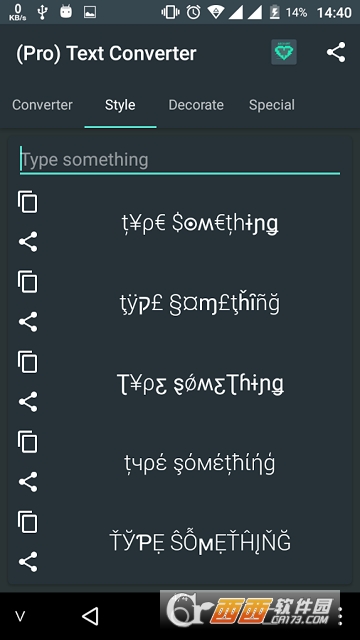This screenshot has width=360, height=640.
Task: Select the Style tab
Action: tap(120, 105)
